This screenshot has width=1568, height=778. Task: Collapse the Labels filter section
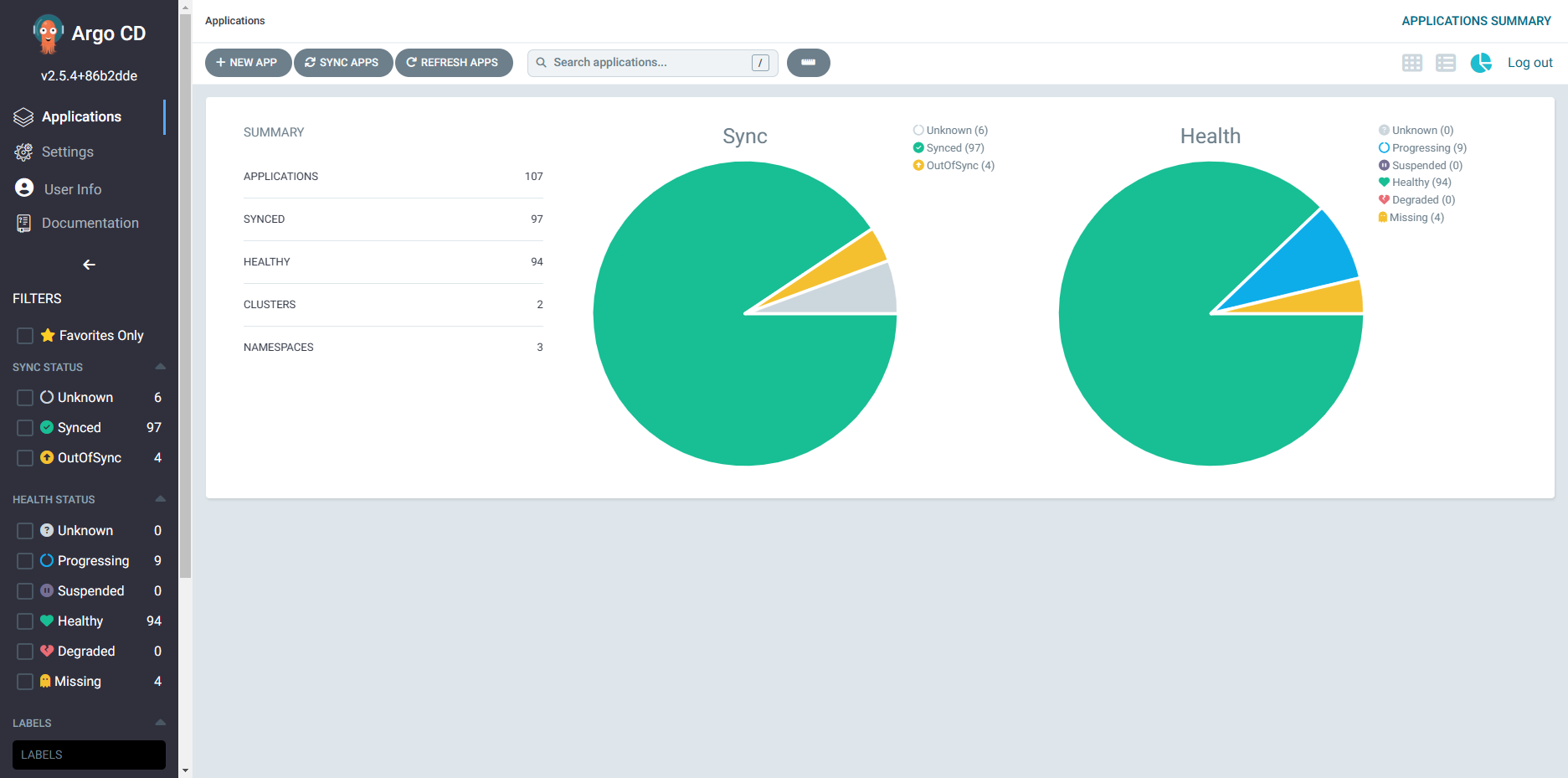[160, 723]
